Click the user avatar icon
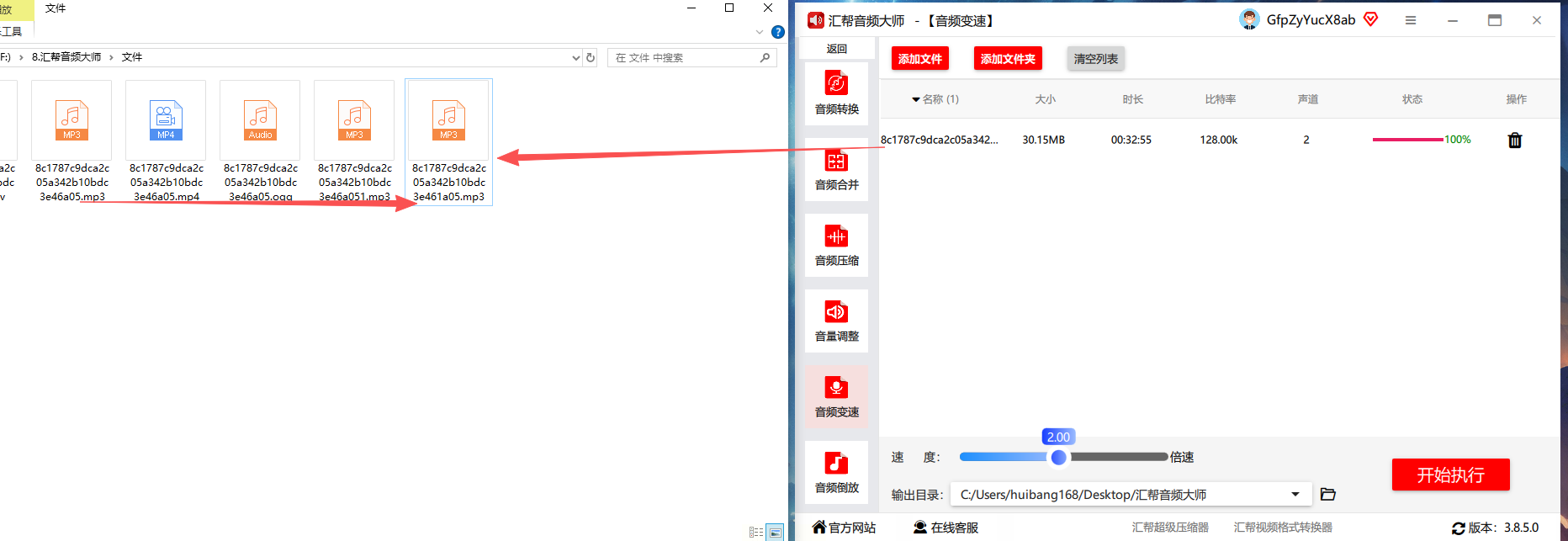 pos(1249,19)
